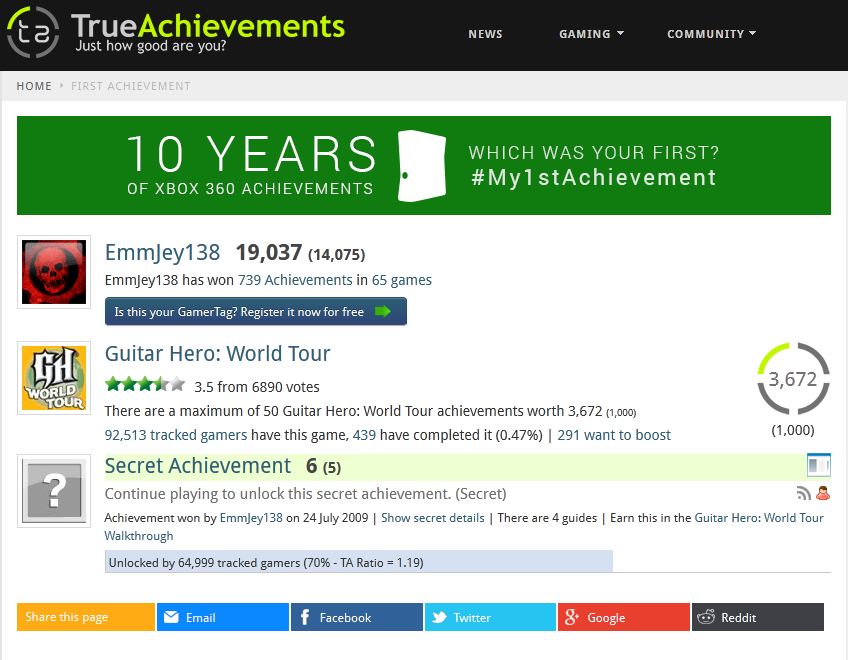Click the panel layout icon in achievement header
Screen dimensions: 848x660
[x=818, y=465]
